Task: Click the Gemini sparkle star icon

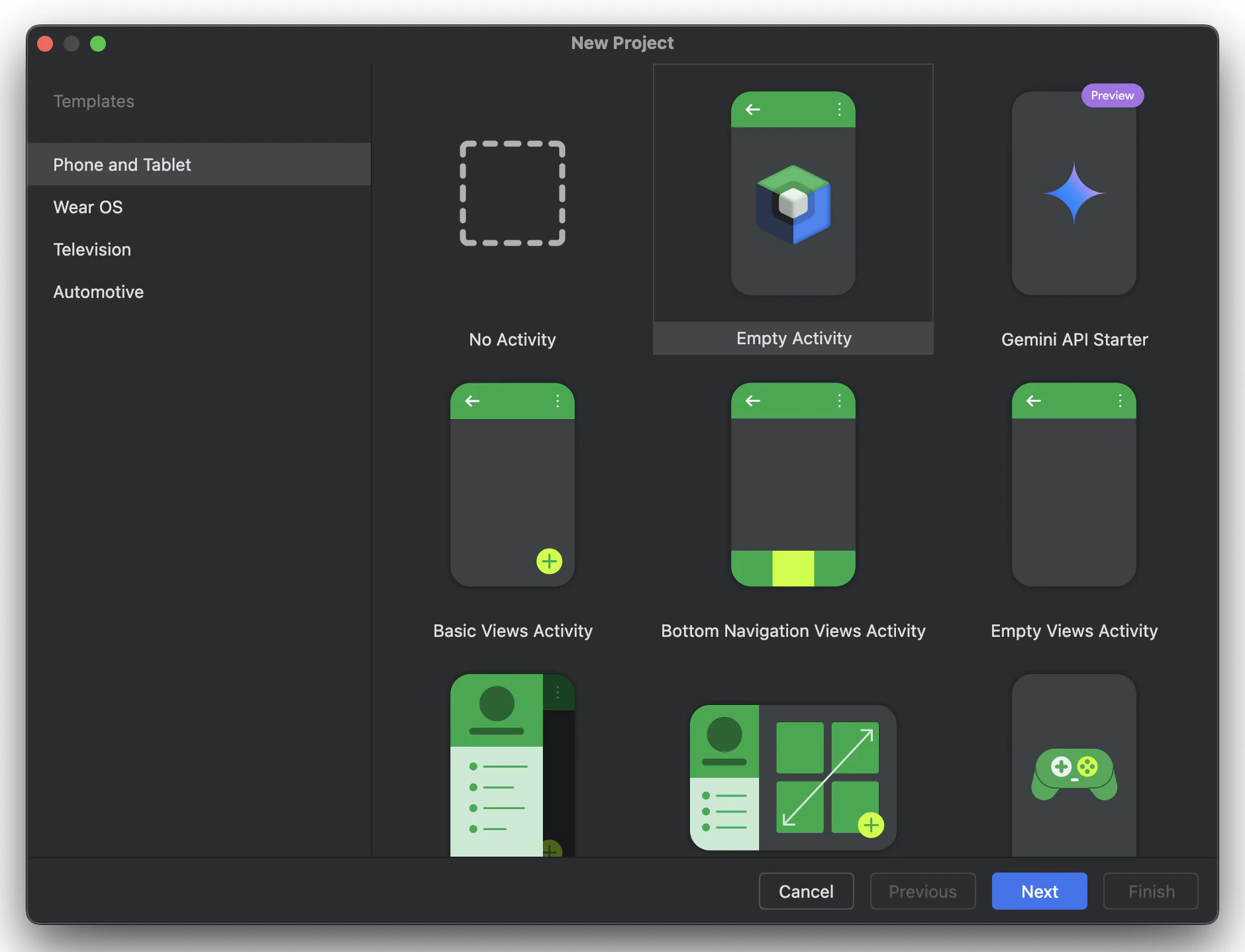Action: pyautogui.click(x=1074, y=193)
